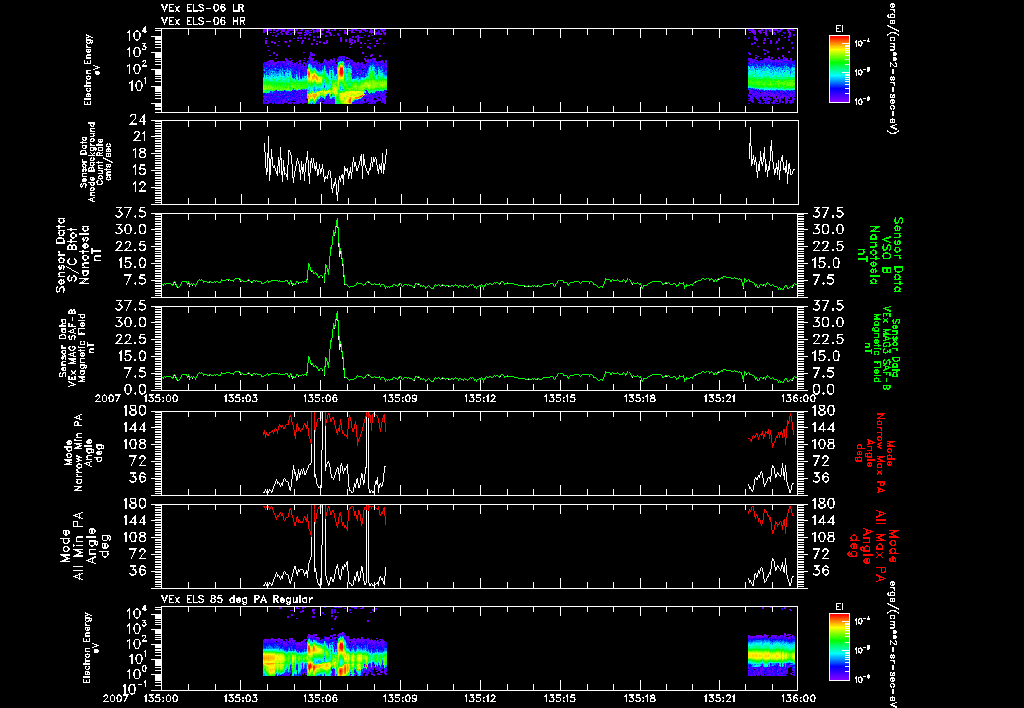Viewport: 1024px width, 708px height.
Task: Select the green 'VSO B Nanotesla' axis label
Action: point(880,255)
